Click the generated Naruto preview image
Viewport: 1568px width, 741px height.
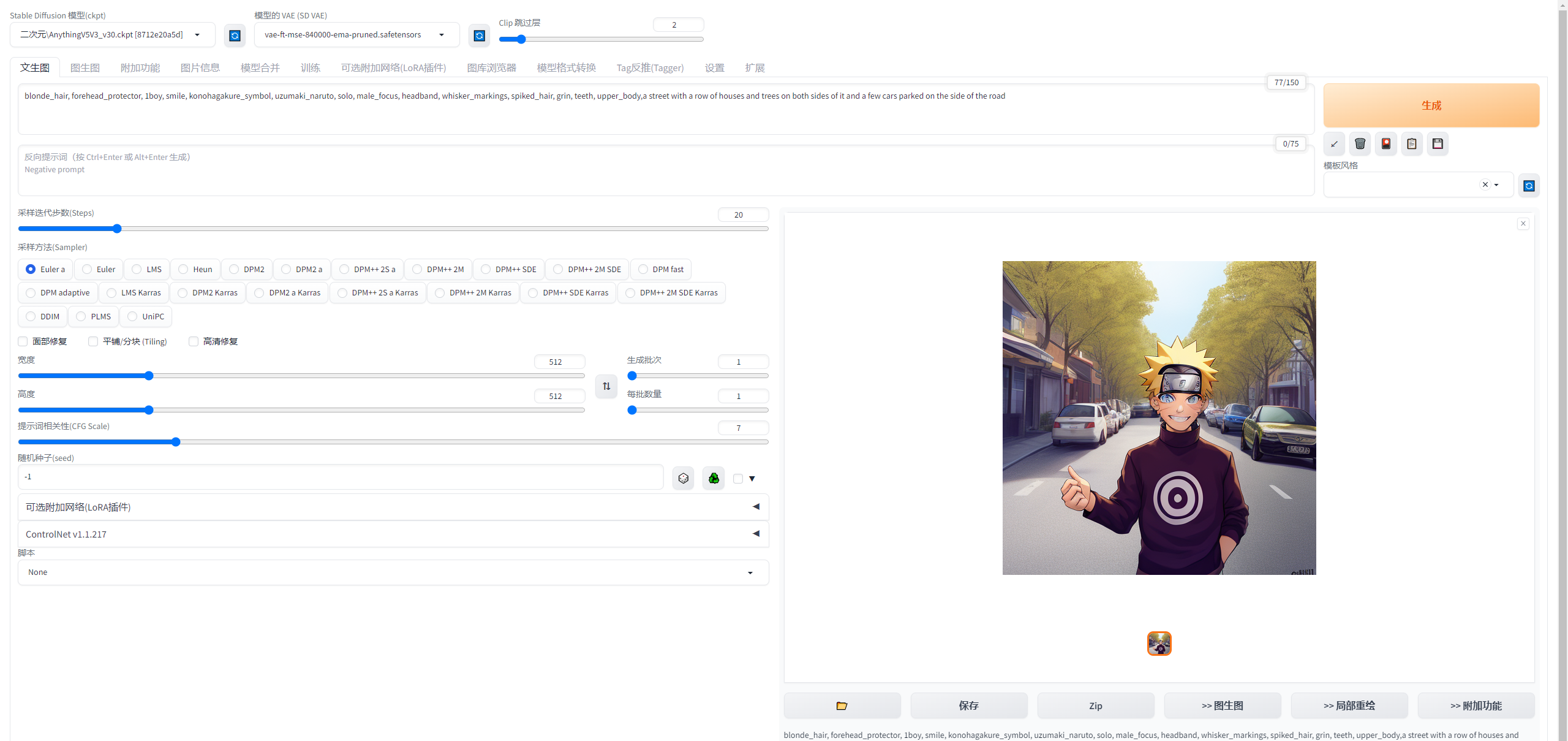click(1159, 418)
